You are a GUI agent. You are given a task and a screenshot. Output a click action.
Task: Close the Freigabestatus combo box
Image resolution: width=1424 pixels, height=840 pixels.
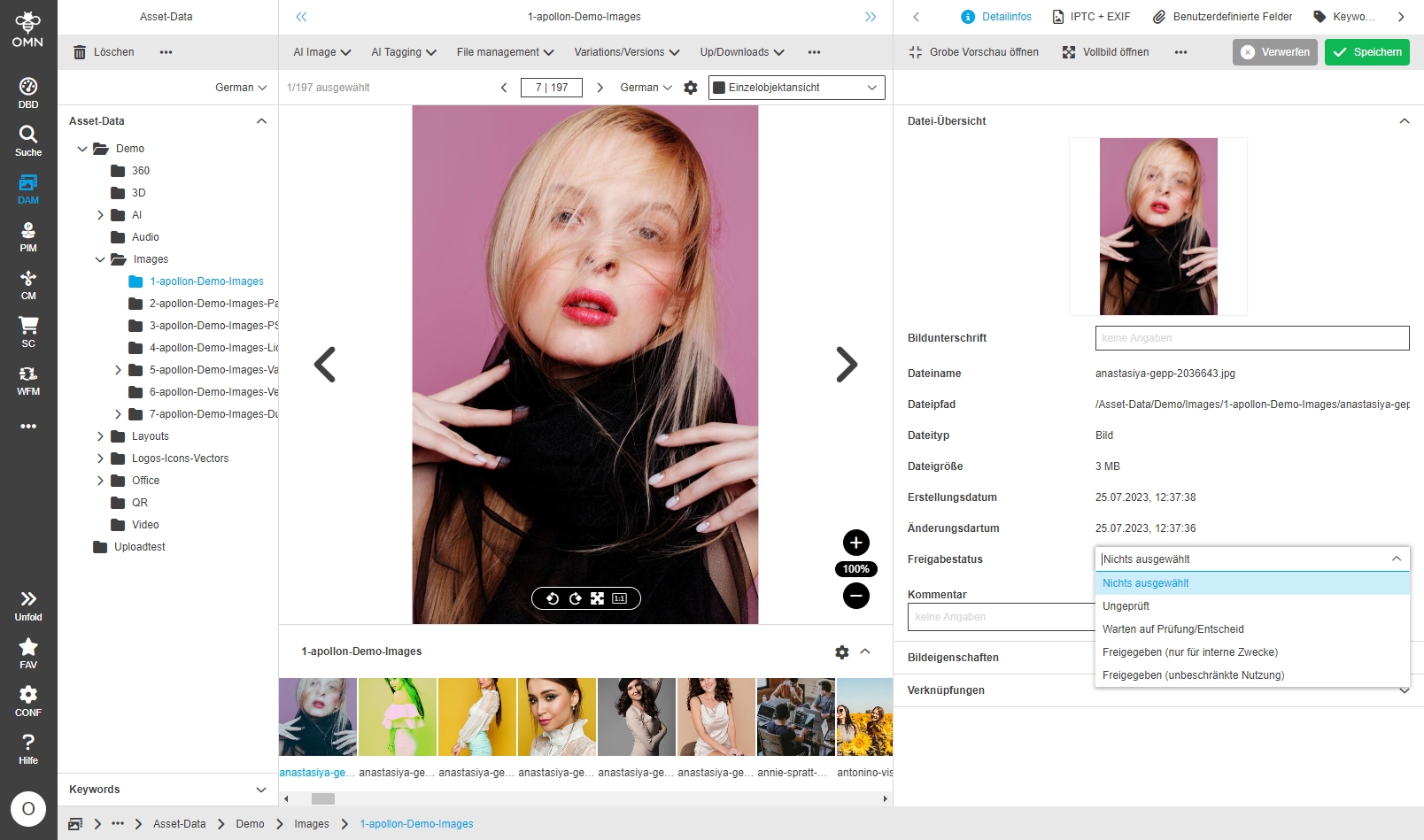tap(1397, 559)
